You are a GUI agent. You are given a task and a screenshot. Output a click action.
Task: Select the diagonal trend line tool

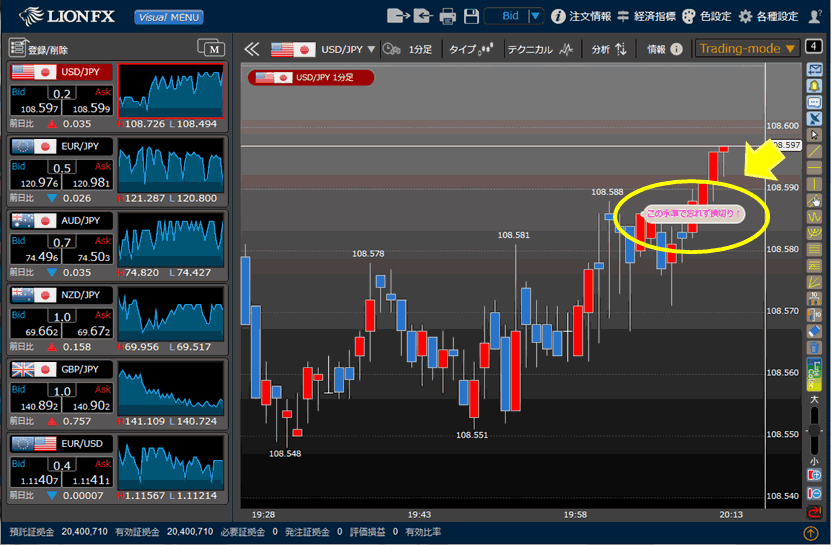pyautogui.click(x=814, y=152)
